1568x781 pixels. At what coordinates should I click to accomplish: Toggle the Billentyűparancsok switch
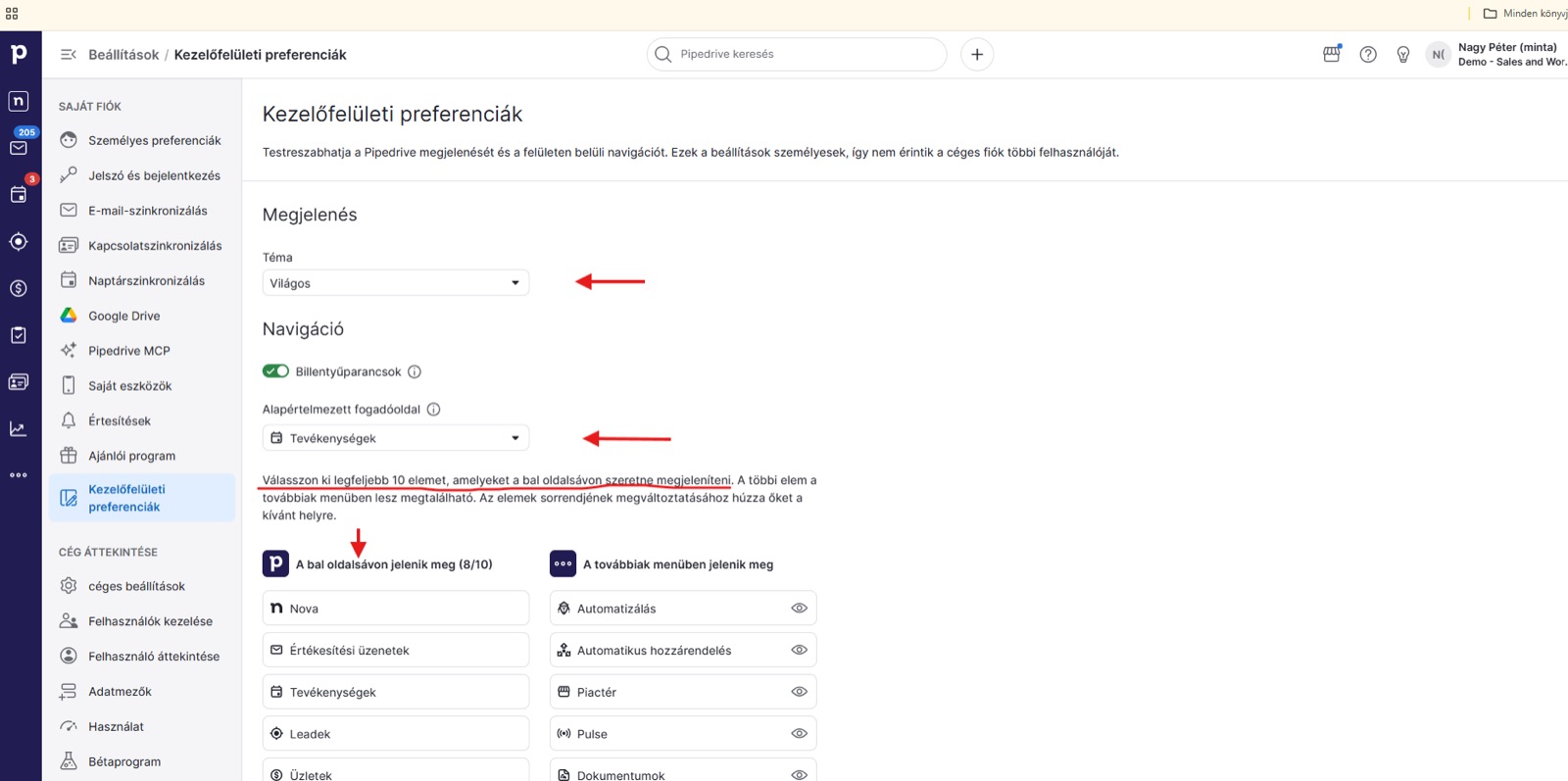point(275,371)
